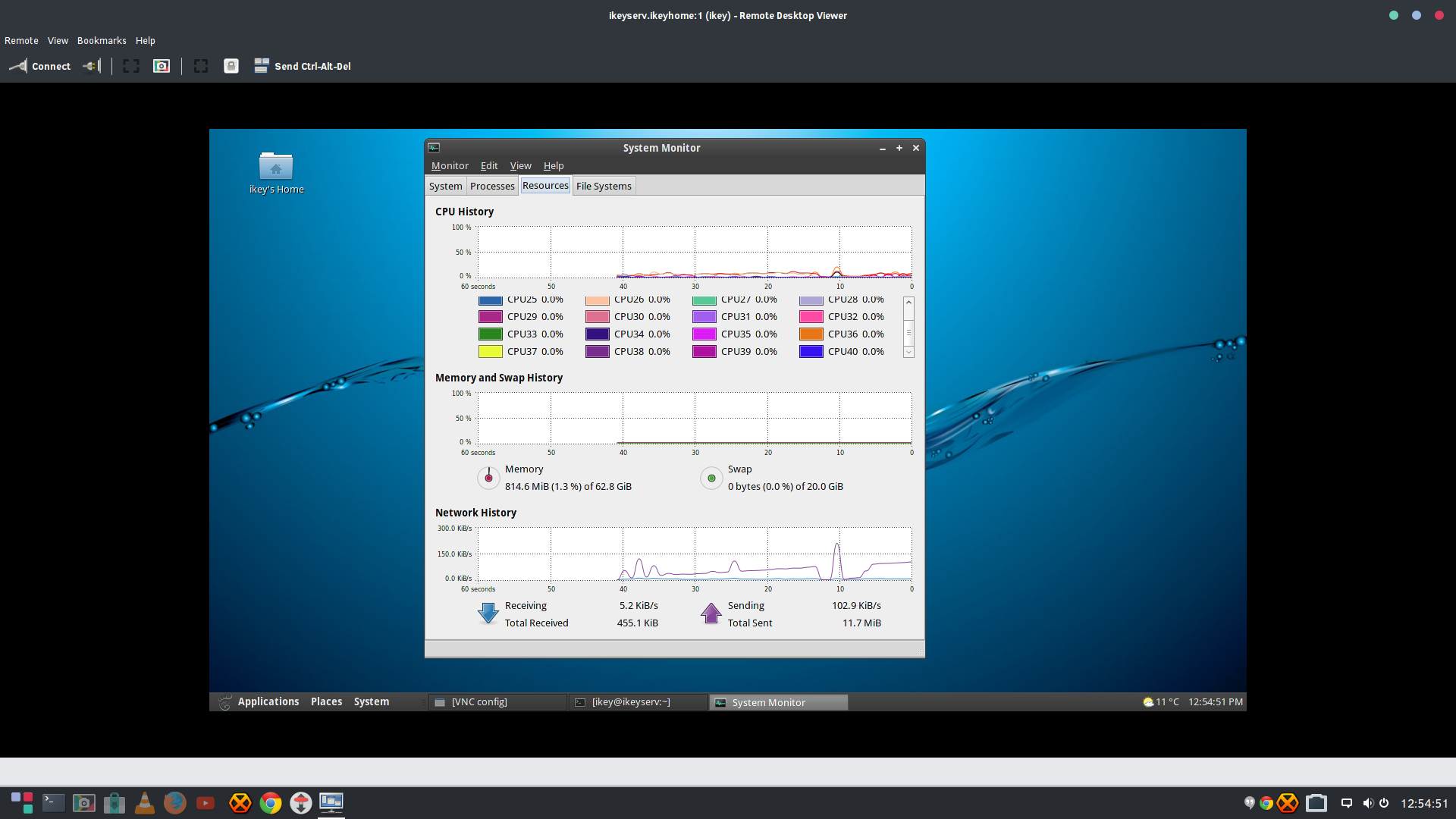Open the remote System menu
1456x819 pixels.
click(372, 702)
